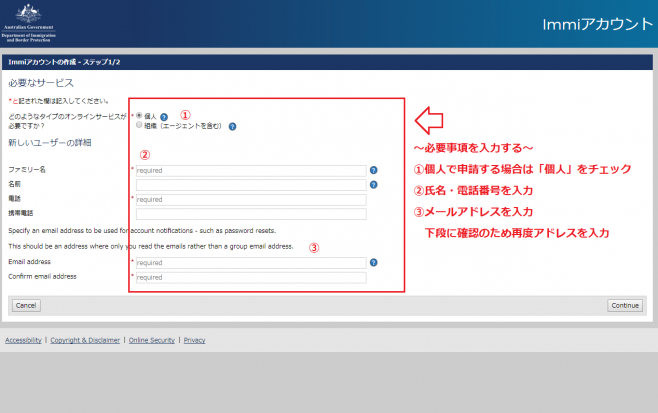This screenshot has width=658, height=413.
Task: Open help for Email address field
Action: coord(373,263)
